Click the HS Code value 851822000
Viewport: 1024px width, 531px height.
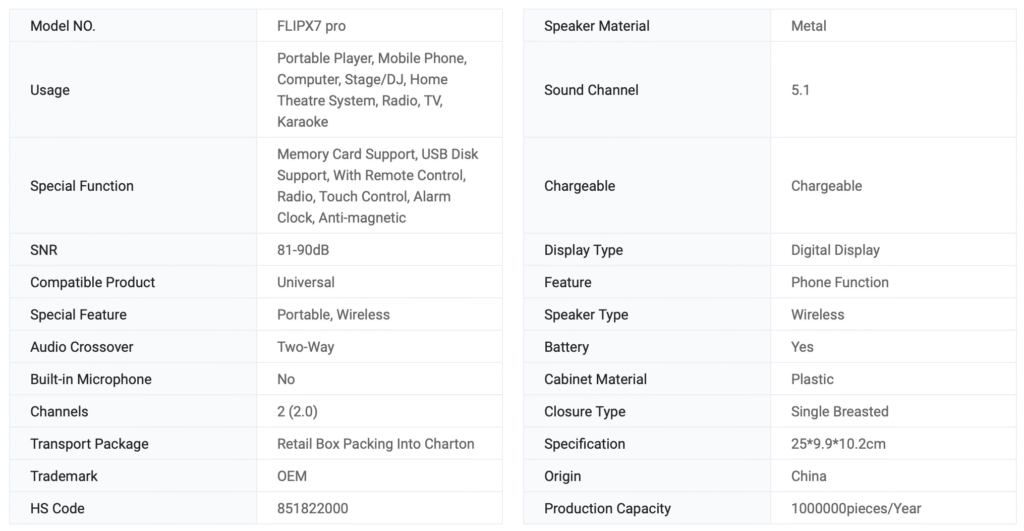313,508
